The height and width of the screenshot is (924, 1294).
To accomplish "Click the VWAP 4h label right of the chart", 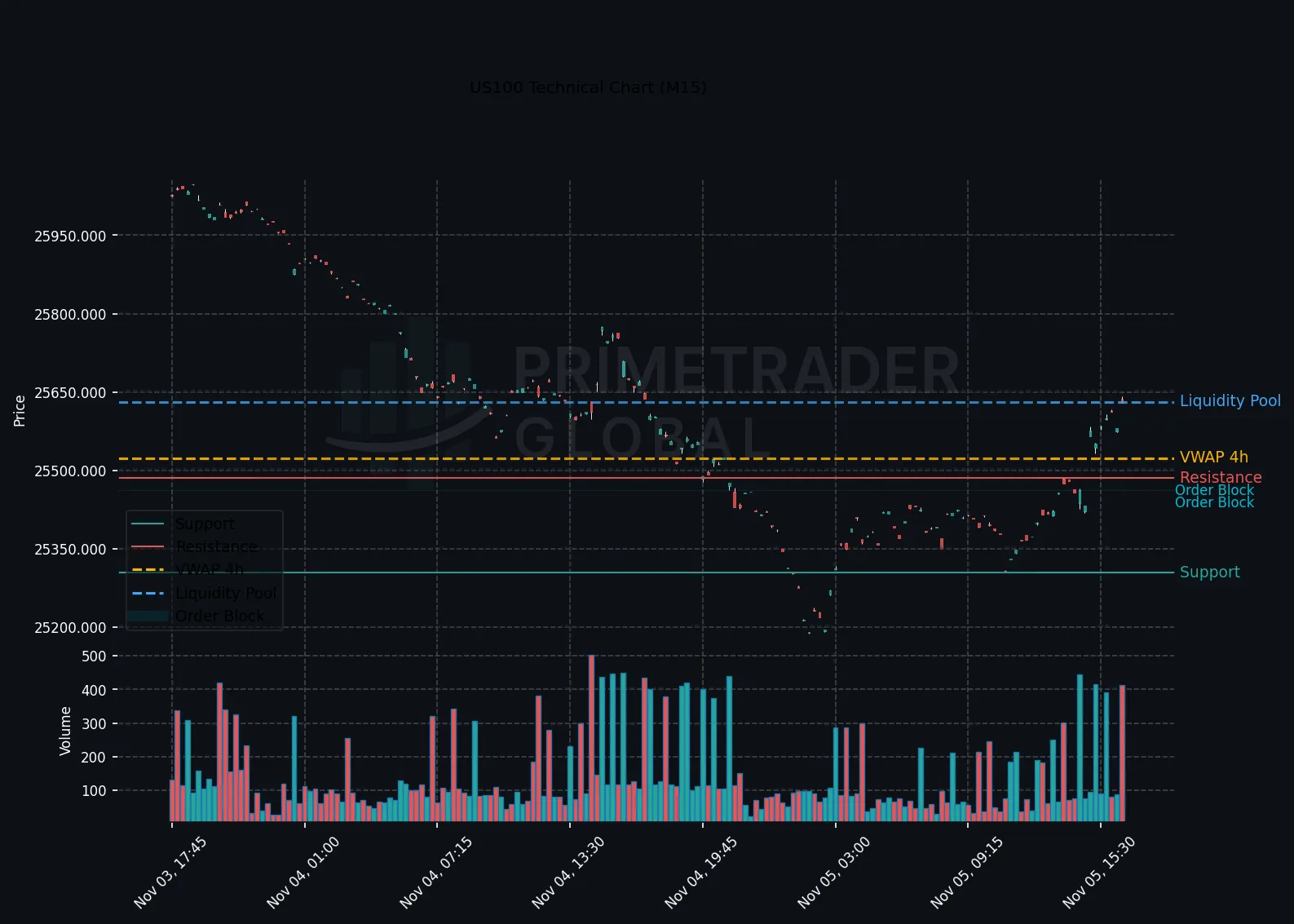I will click(1213, 457).
